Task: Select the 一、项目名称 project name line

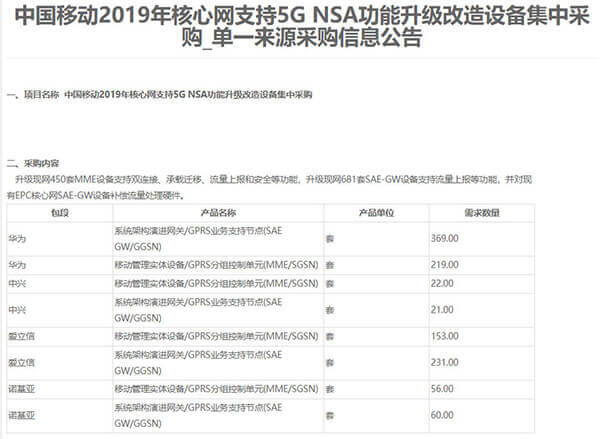Action: coord(160,94)
